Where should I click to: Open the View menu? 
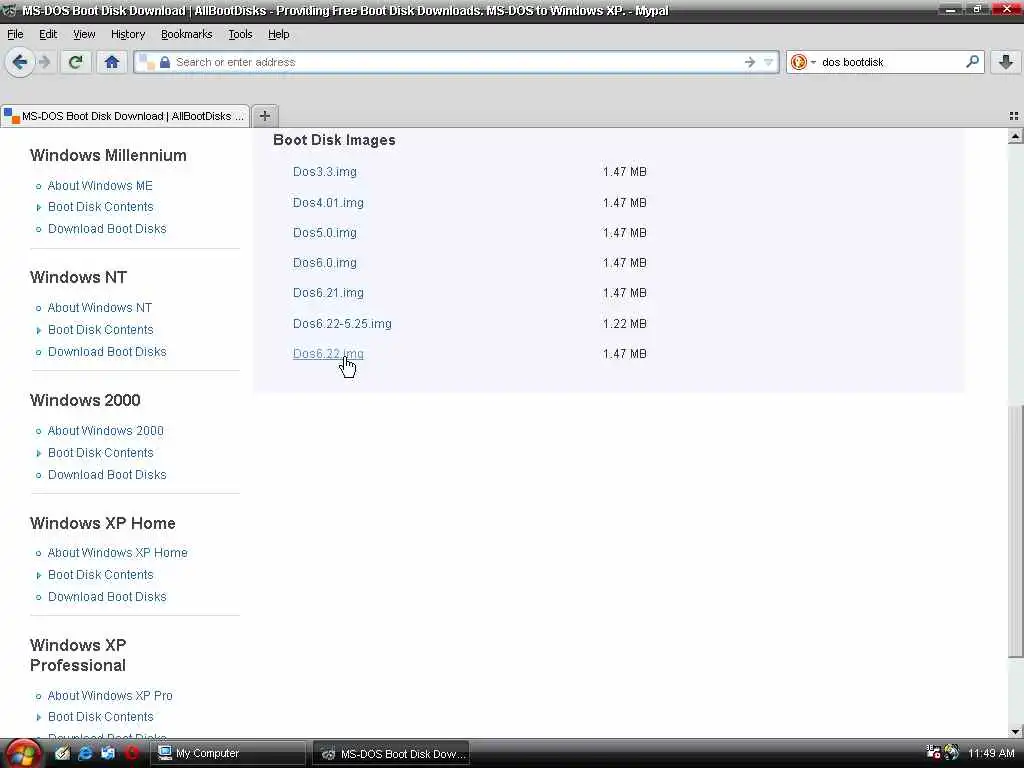(84, 34)
